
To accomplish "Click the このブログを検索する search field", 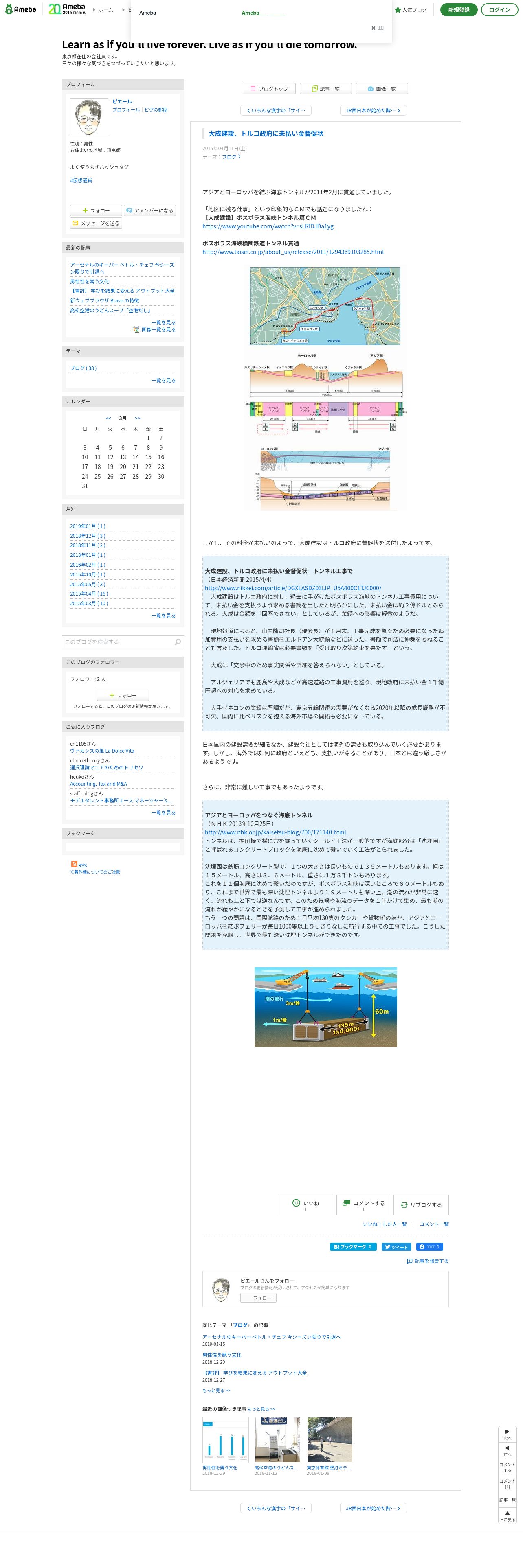I will 117,642.
